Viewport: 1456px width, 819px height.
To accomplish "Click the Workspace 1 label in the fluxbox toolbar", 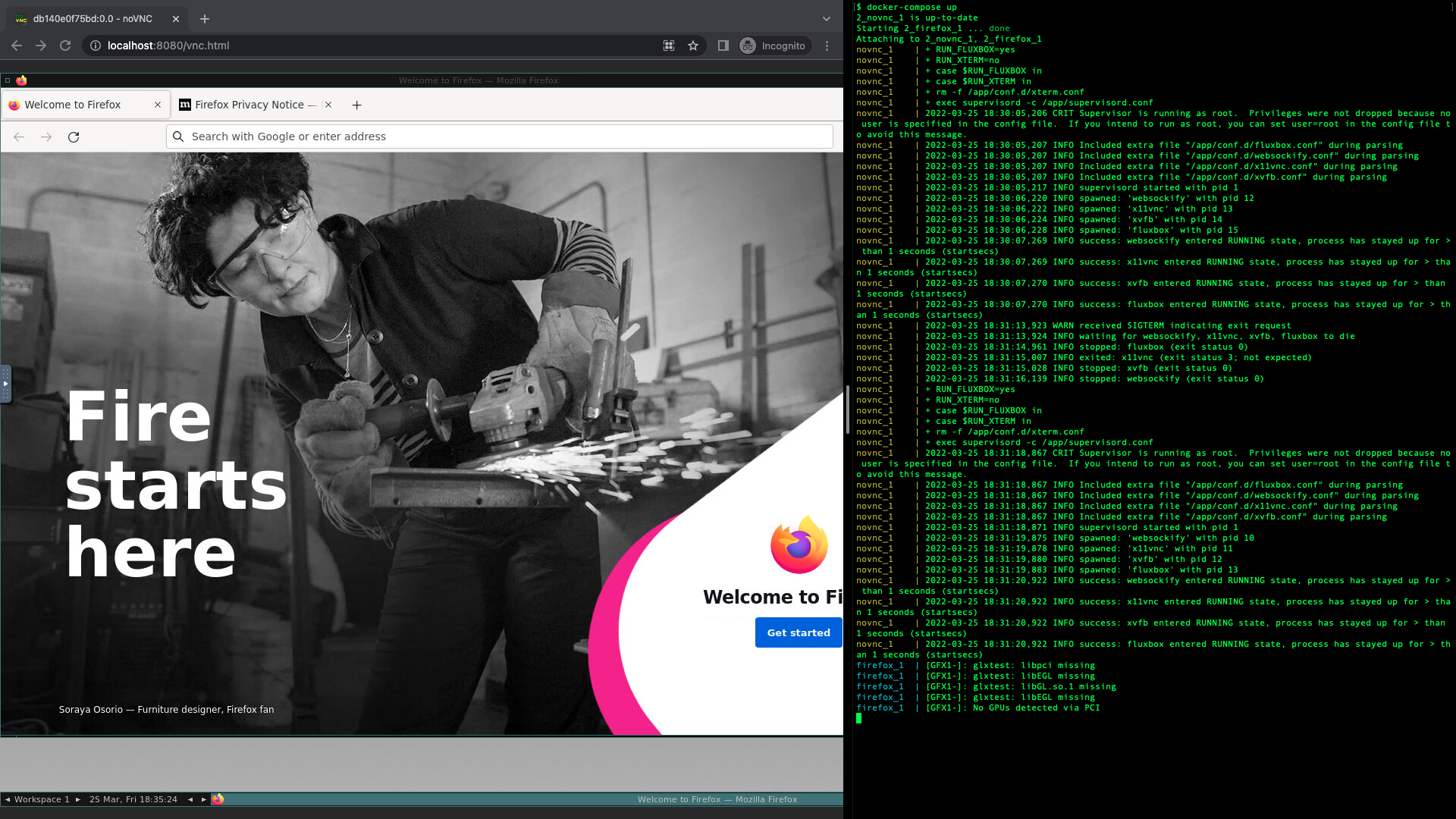I will coord(42,799).
